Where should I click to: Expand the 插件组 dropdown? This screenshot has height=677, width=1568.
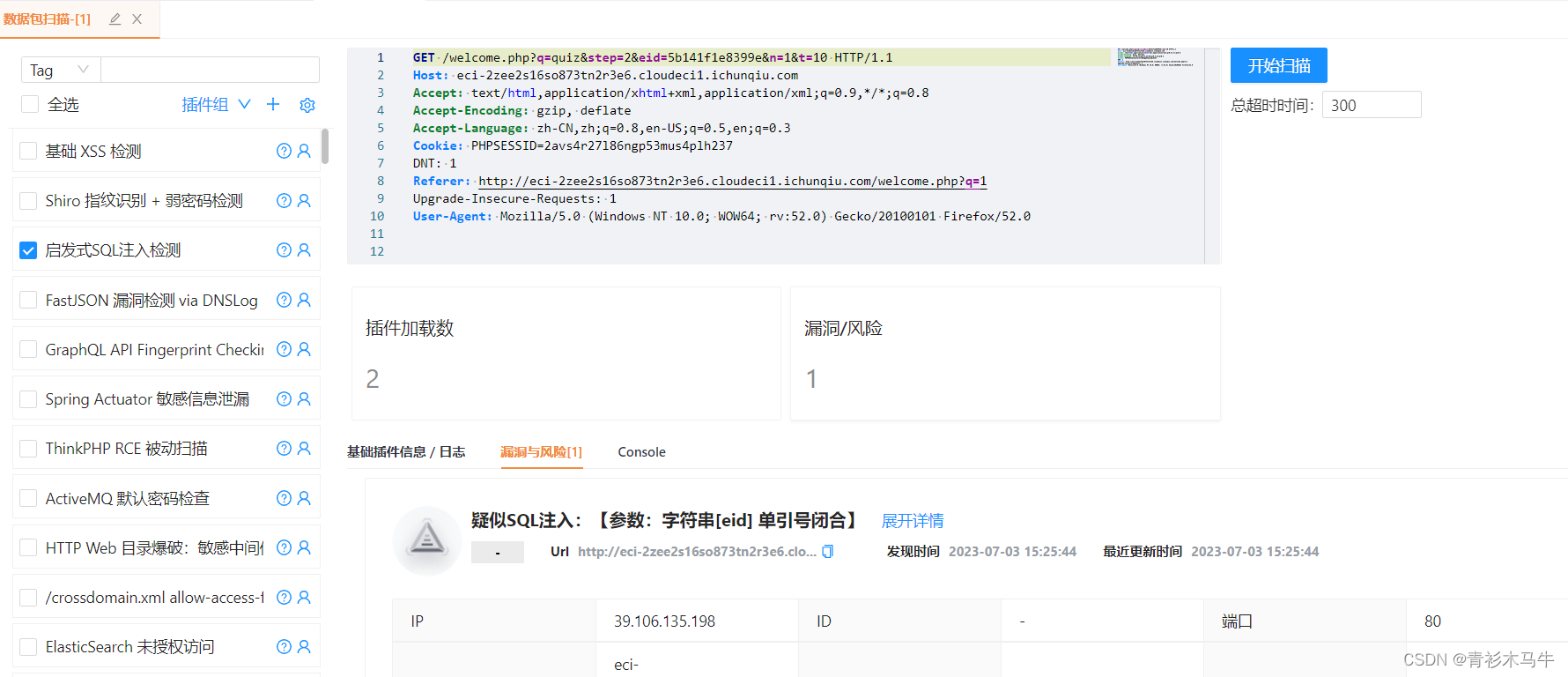(x=216, y=104)
